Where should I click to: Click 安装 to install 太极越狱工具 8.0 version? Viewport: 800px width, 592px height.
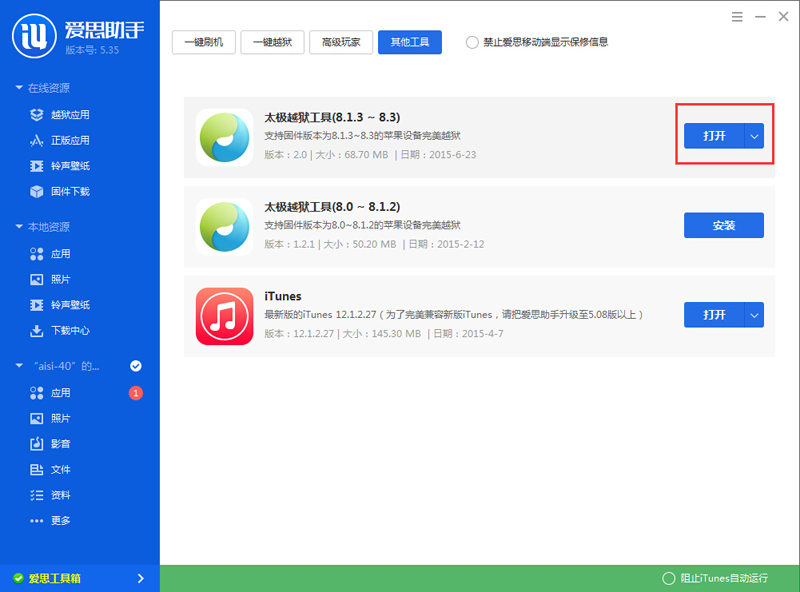tap(723, 225)
